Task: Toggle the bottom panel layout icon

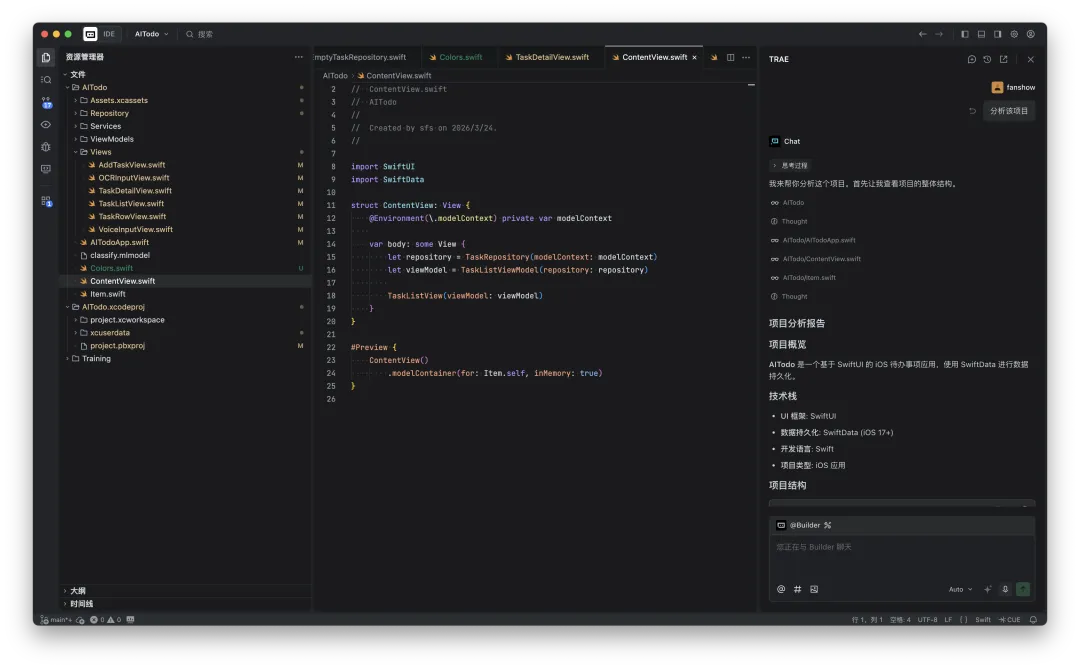Action: point(982,34)
